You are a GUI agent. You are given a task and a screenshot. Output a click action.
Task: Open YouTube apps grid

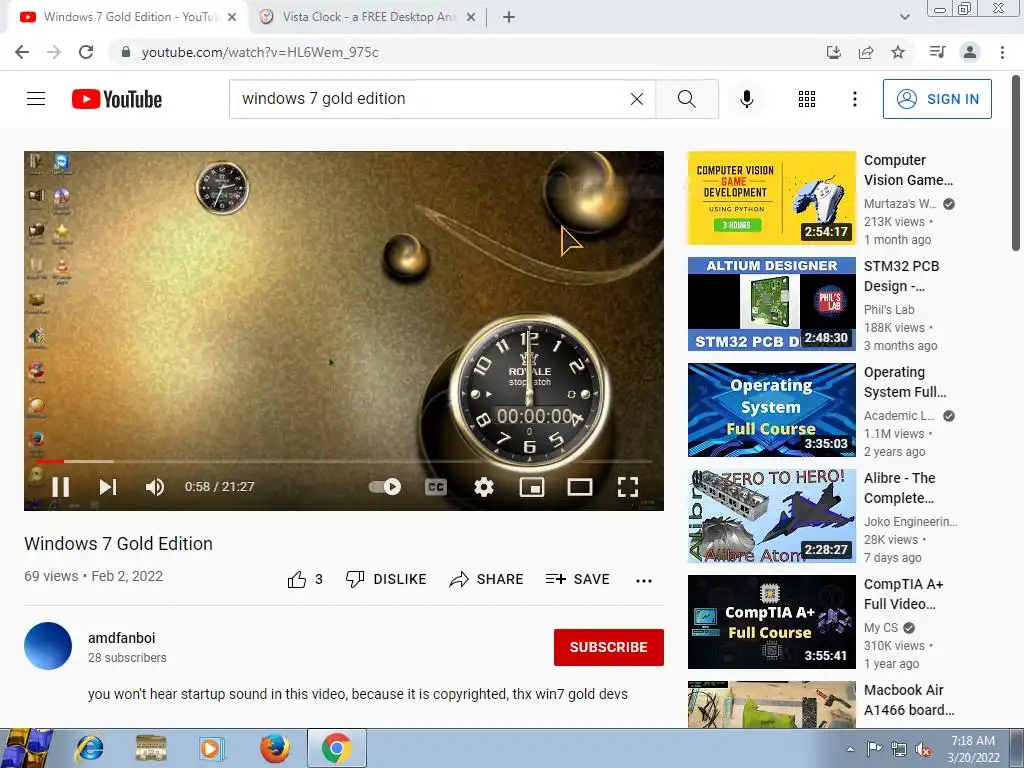pos(807,99)
